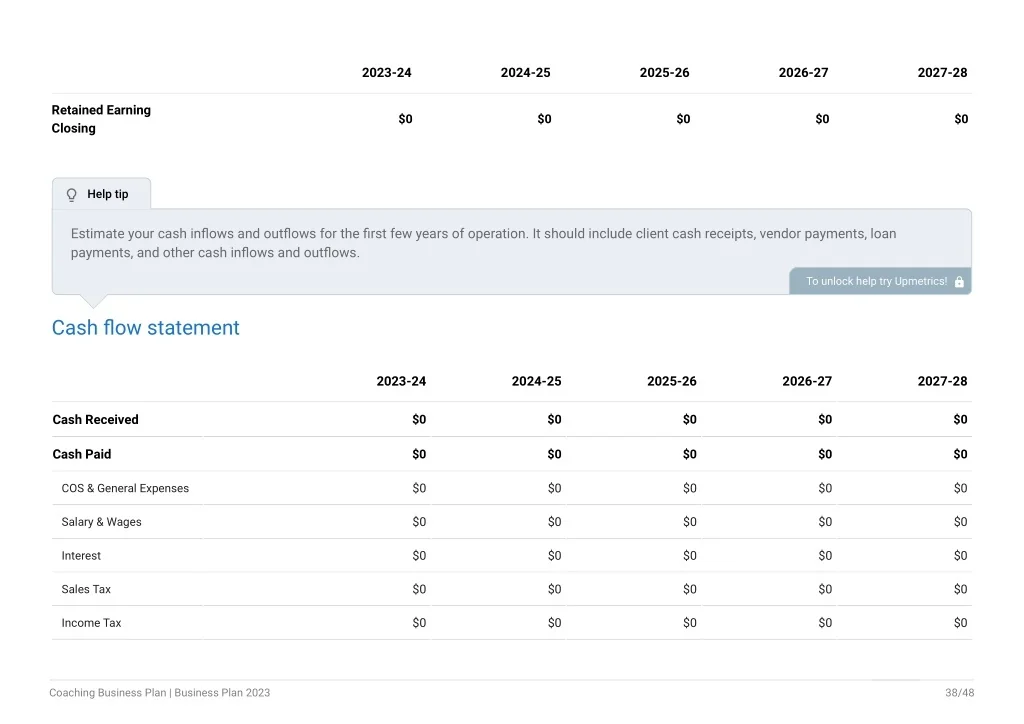The width and height of the screenshot is (1024, 724).
Task: Click 2023-24 column header in cash flow table
Action: 401,381
